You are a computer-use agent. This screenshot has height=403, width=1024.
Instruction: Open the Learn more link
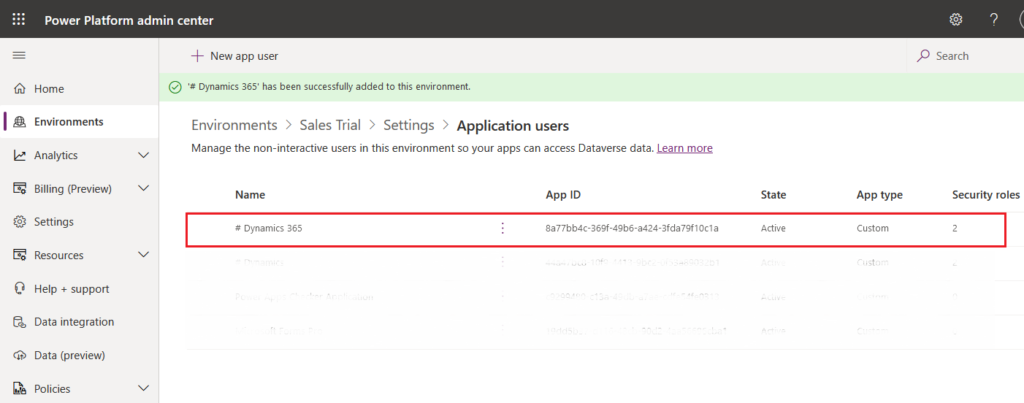tap(684, 148)
